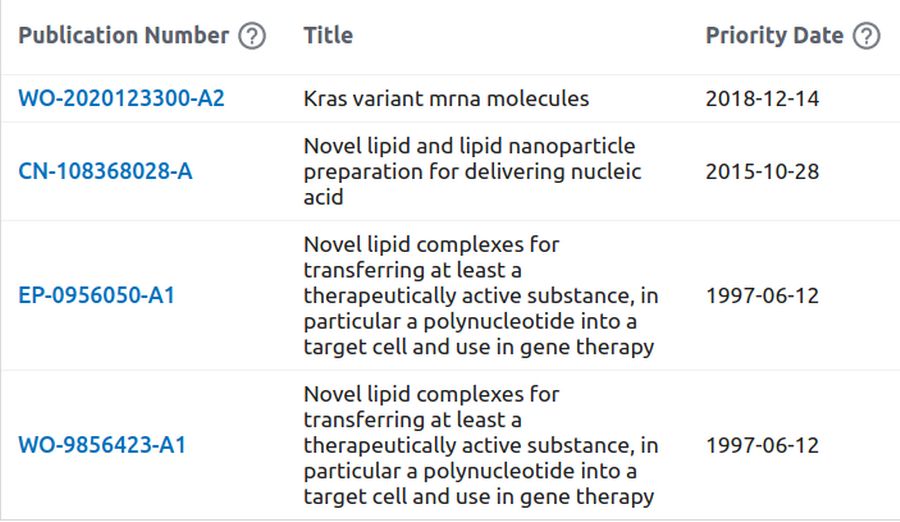Click the Priority Date column header
The height and width of the screenshot is (522, 900).
click(x=774, y=36)
